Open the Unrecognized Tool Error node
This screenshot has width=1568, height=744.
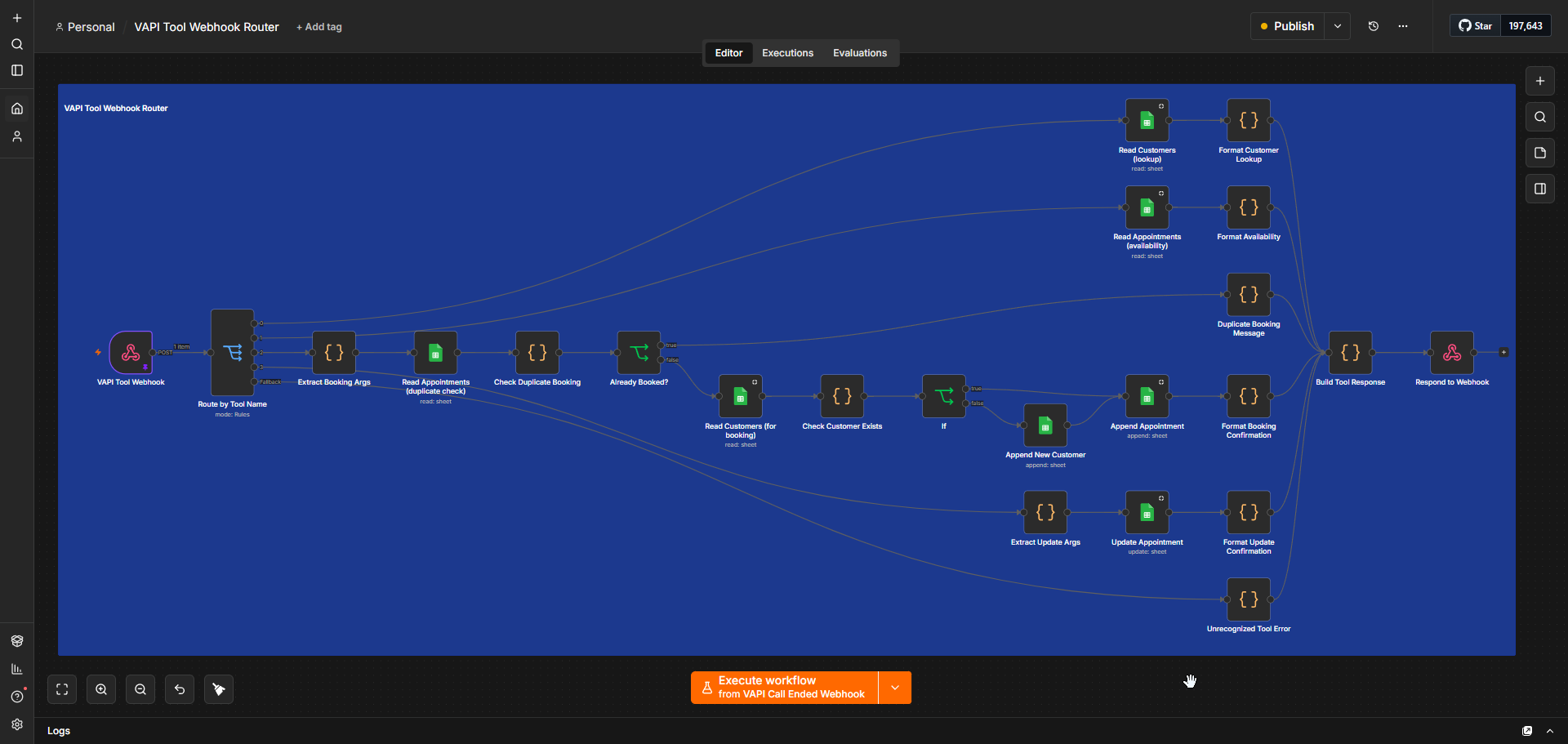pos(1249,599)
